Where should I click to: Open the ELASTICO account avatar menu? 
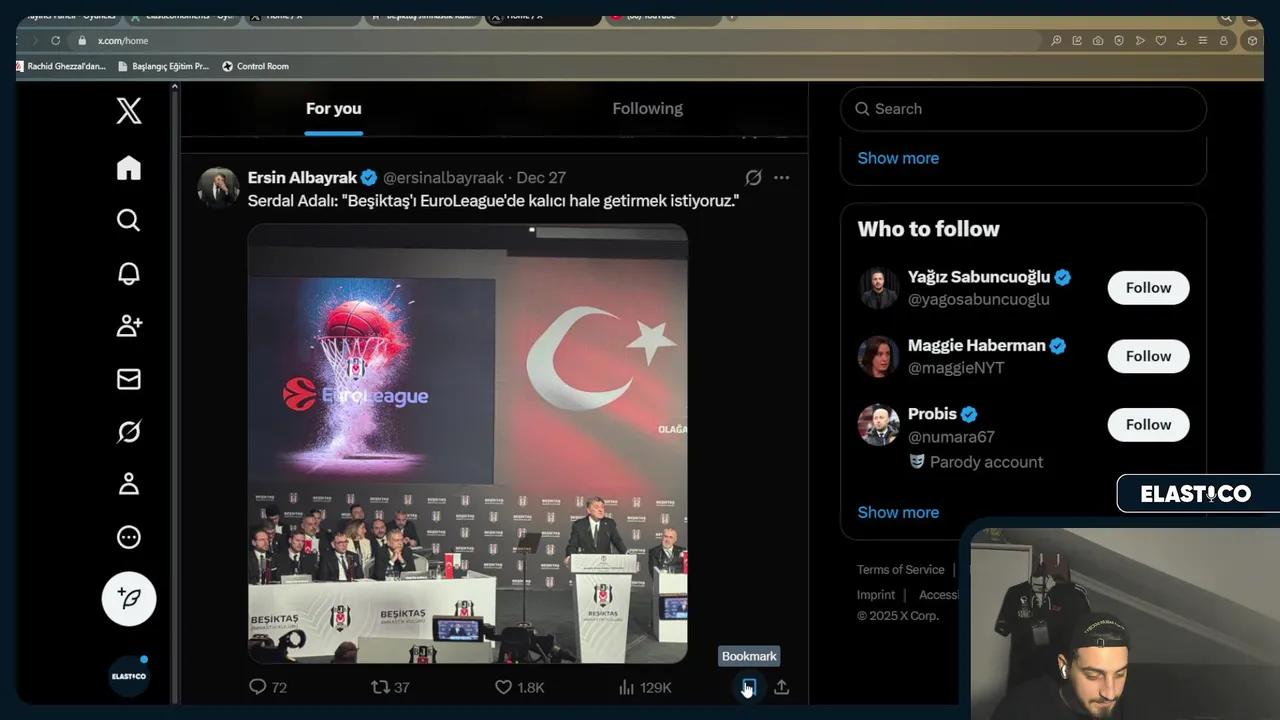[129, 676]
